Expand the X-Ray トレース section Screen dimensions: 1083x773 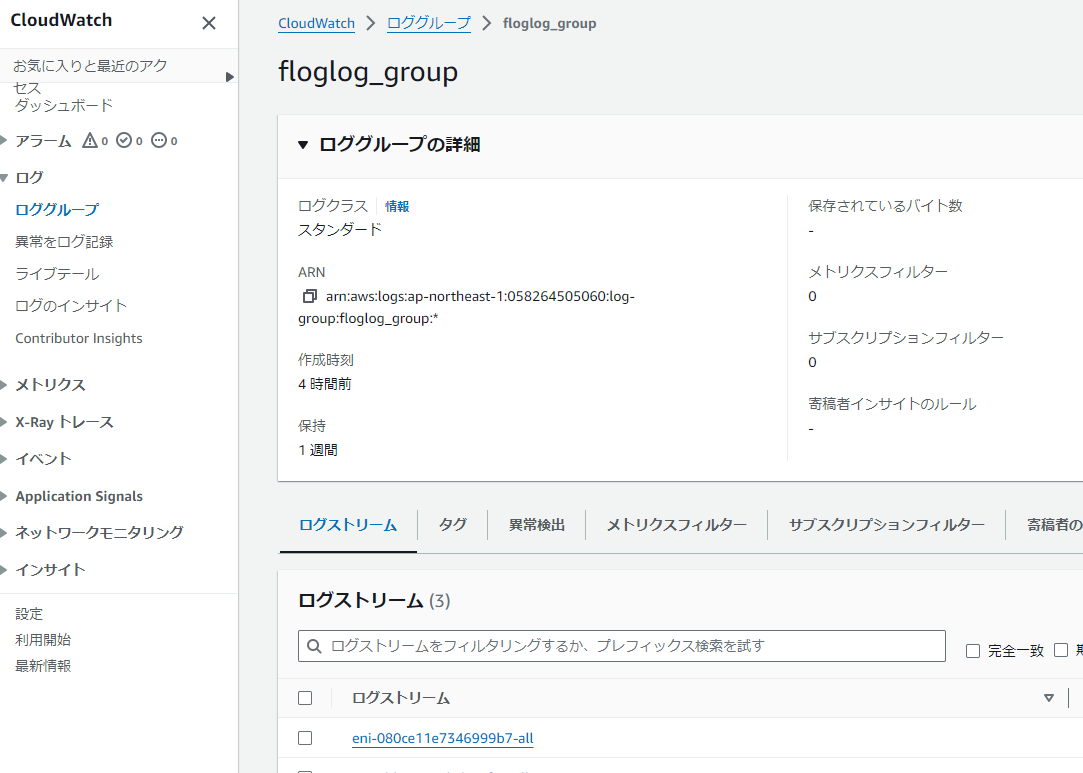pyautogui.click(x=3, y=422)
